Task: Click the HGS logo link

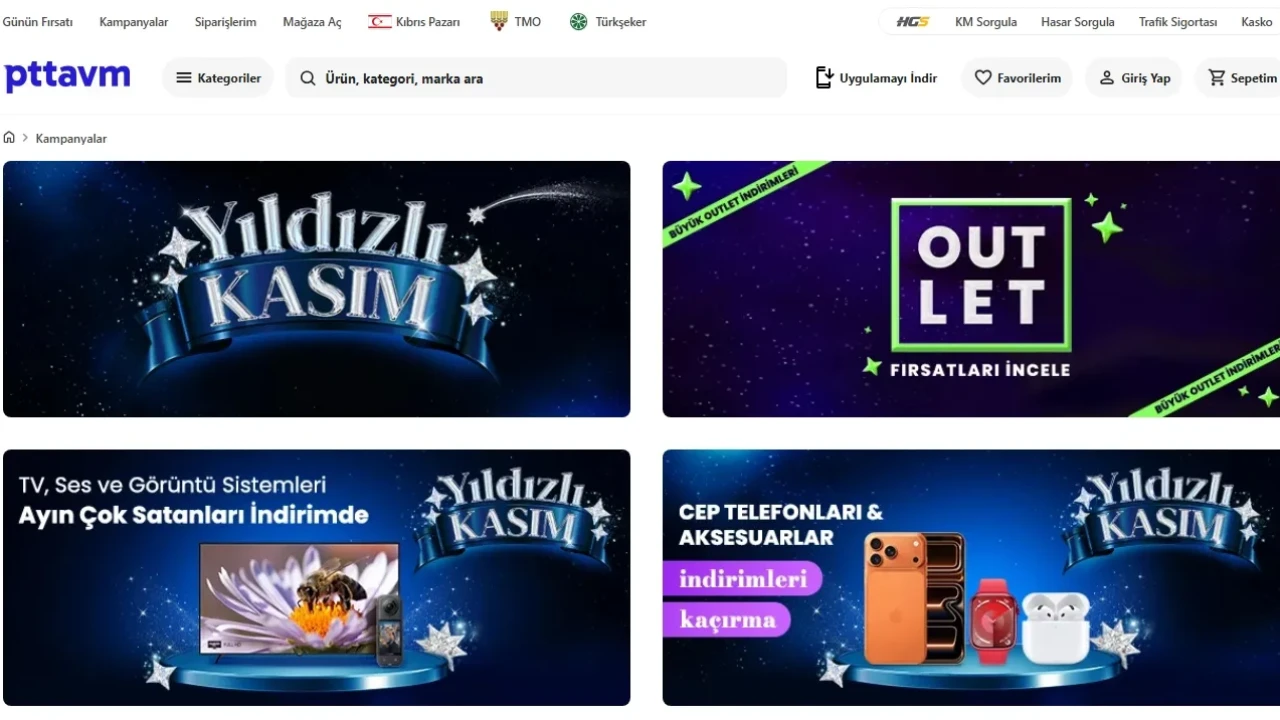Action: [912, 22]
